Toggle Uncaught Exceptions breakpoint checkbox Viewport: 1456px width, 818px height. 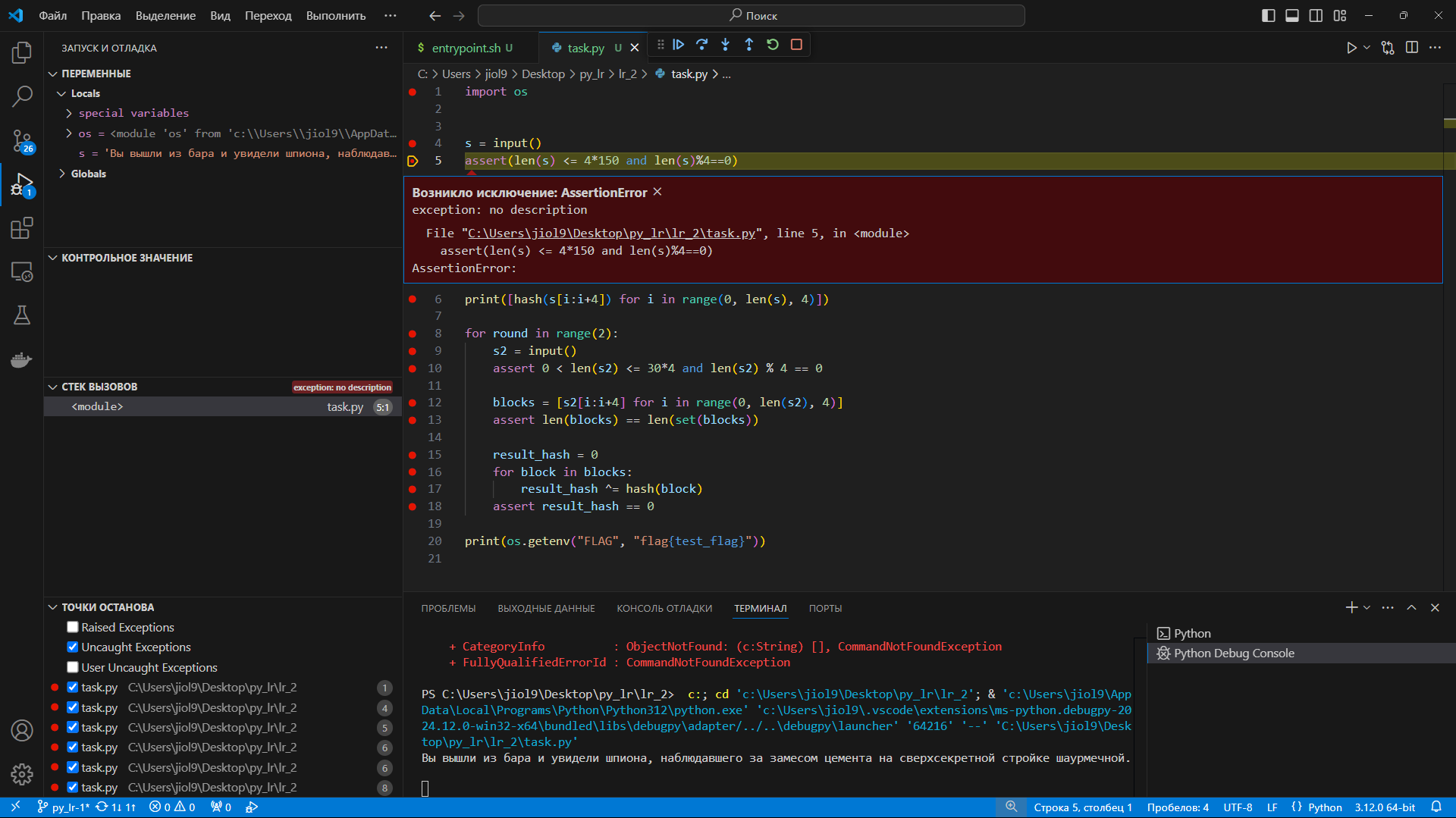click(73, 647)
